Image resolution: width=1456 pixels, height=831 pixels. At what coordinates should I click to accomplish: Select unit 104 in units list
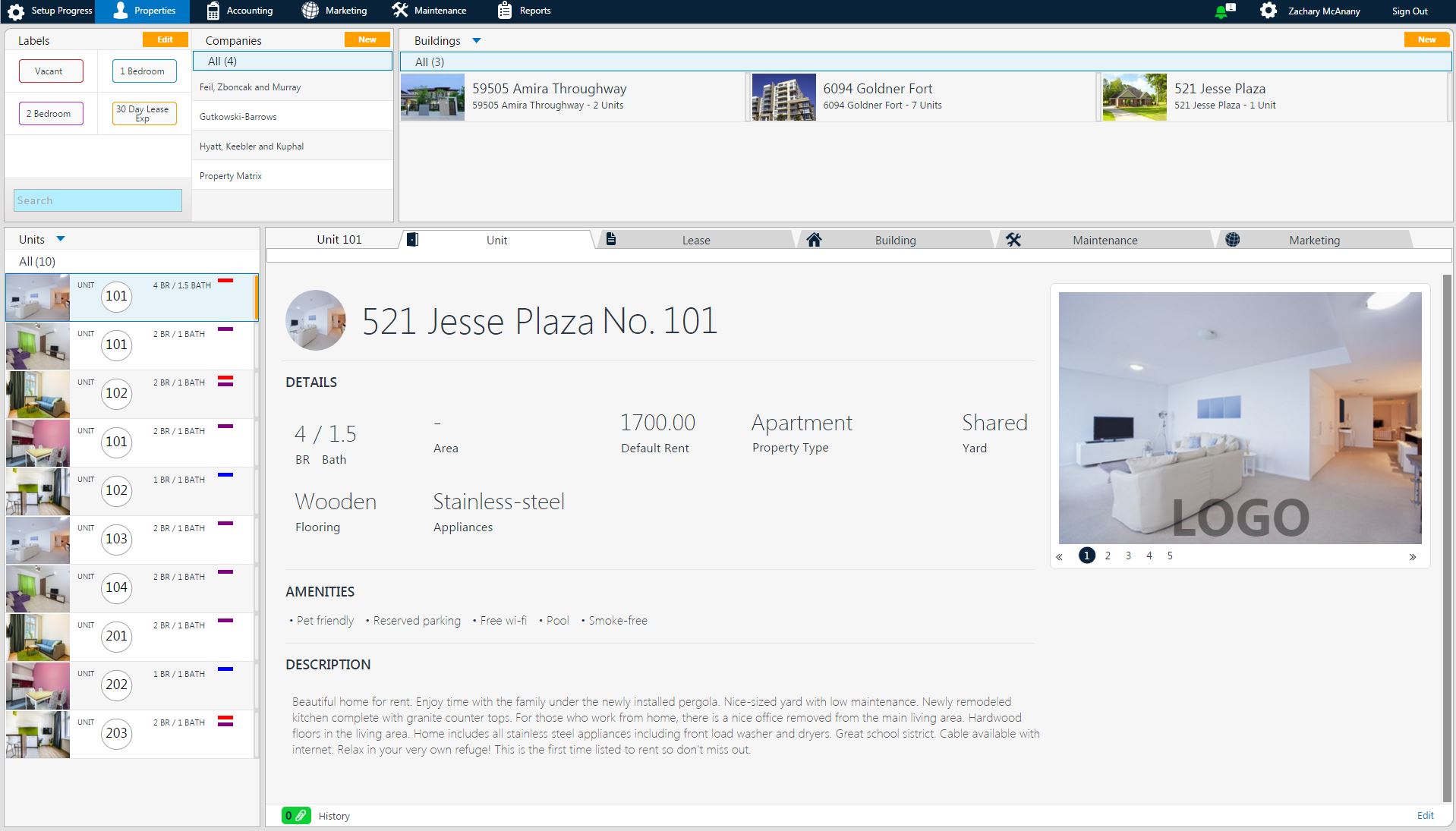click(x=131, y=589)
